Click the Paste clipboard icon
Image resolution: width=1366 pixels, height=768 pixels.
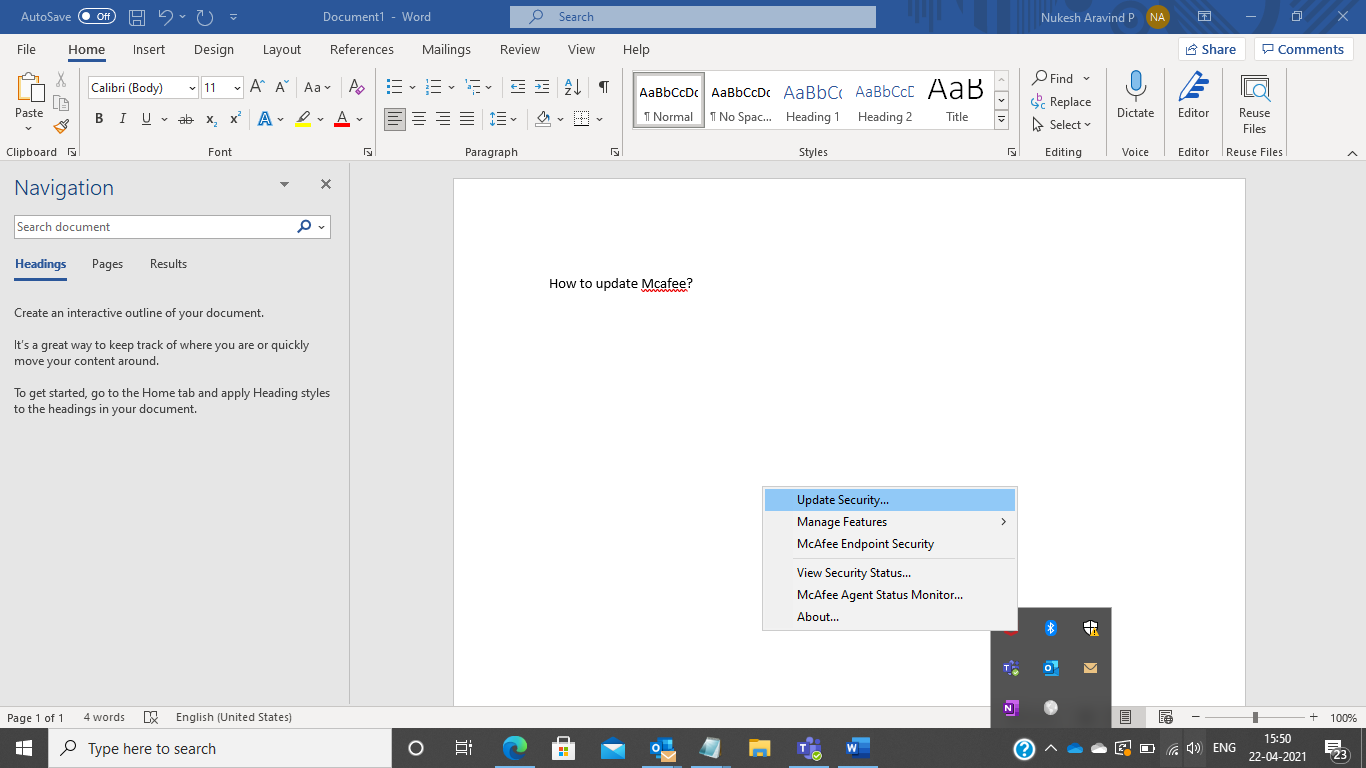tap(29, 90)
